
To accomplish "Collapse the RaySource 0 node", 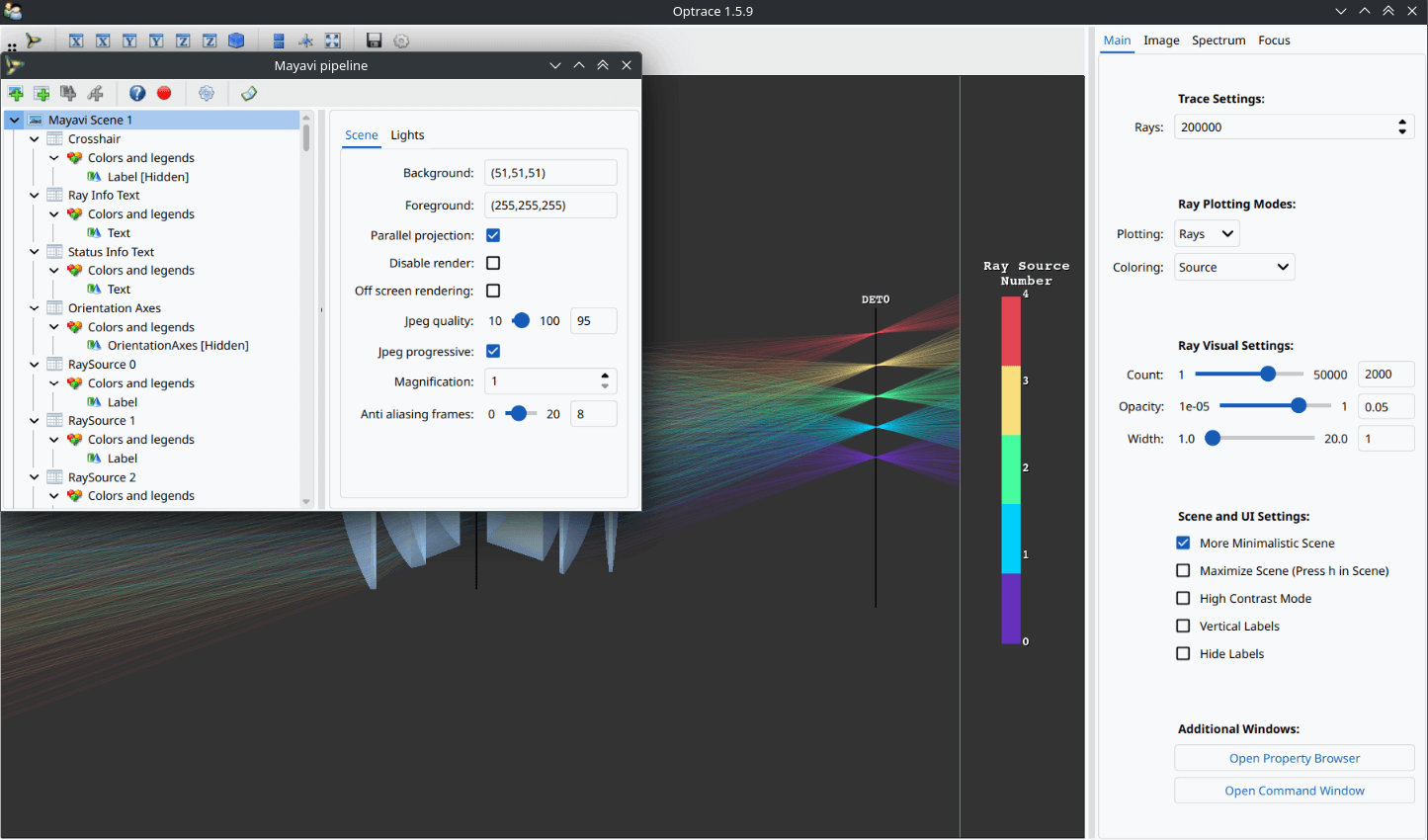I will 35,365.
